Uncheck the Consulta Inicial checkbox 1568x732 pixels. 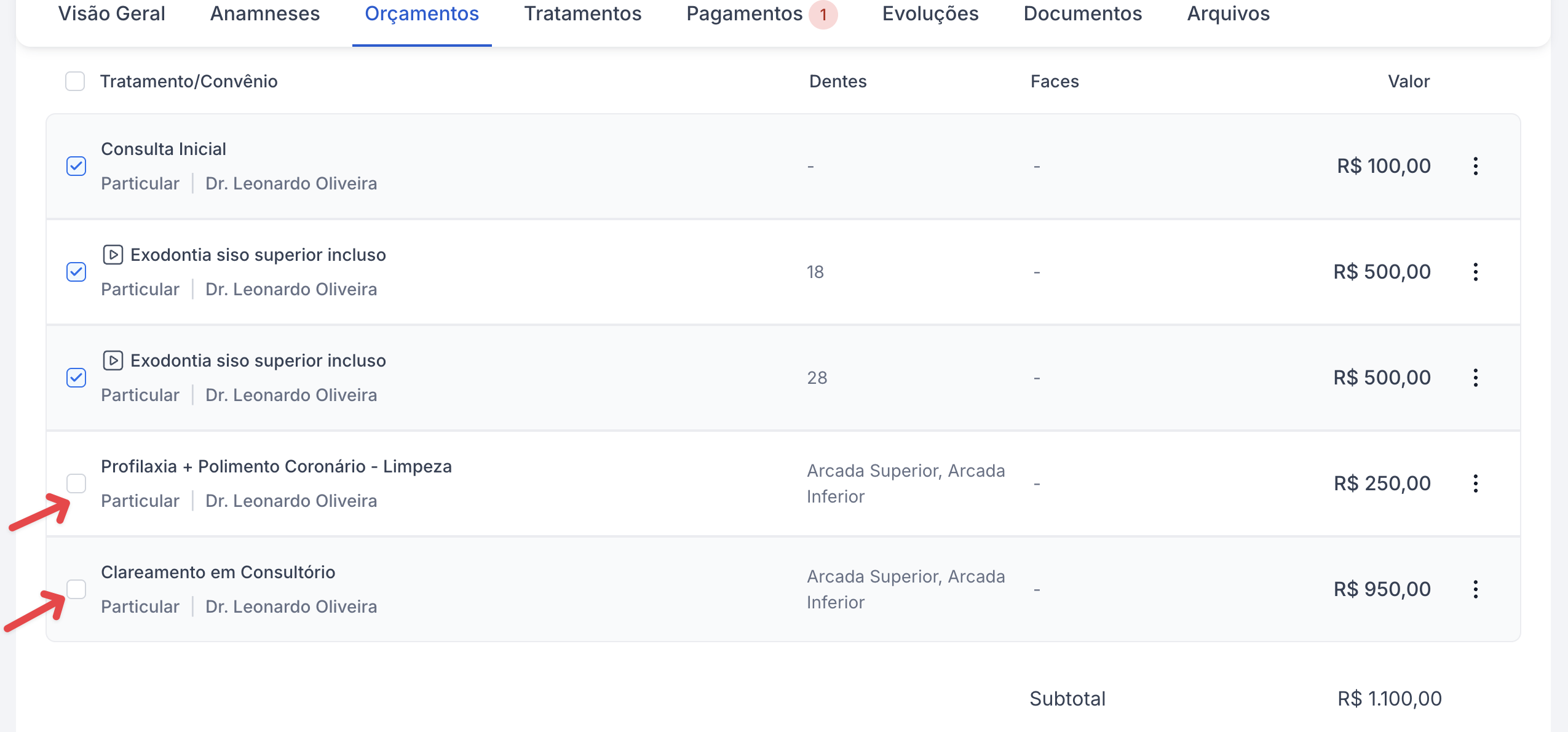[x=76, y=166]
